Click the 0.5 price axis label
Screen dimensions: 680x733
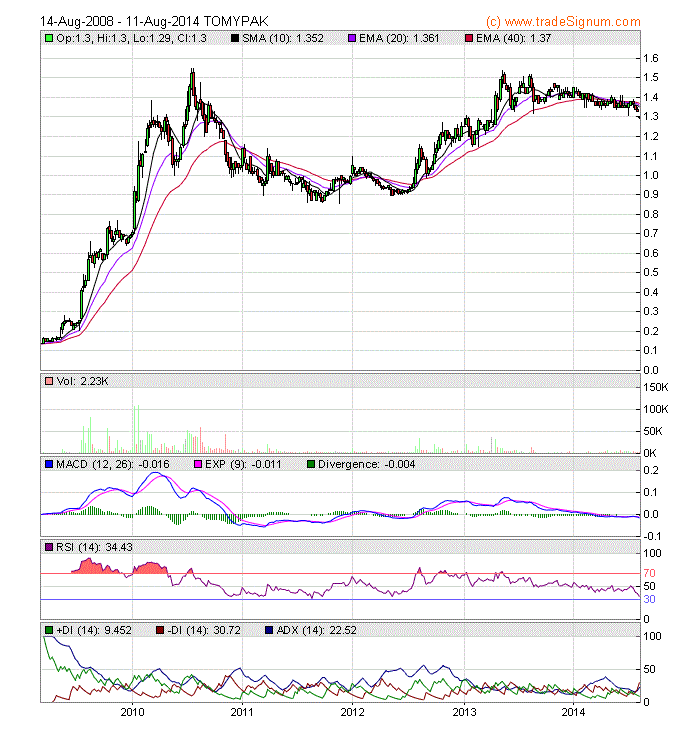click(x=651, y=272)
